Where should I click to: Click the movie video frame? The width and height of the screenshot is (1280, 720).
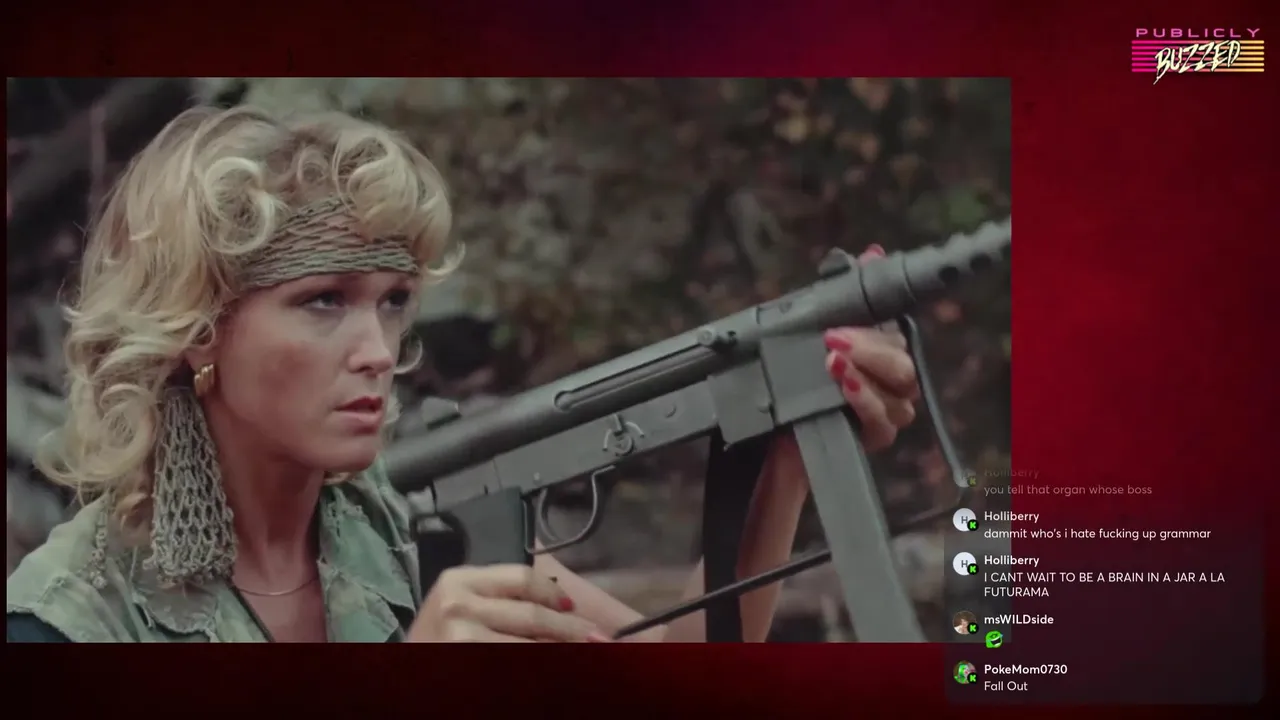[508, 360]
